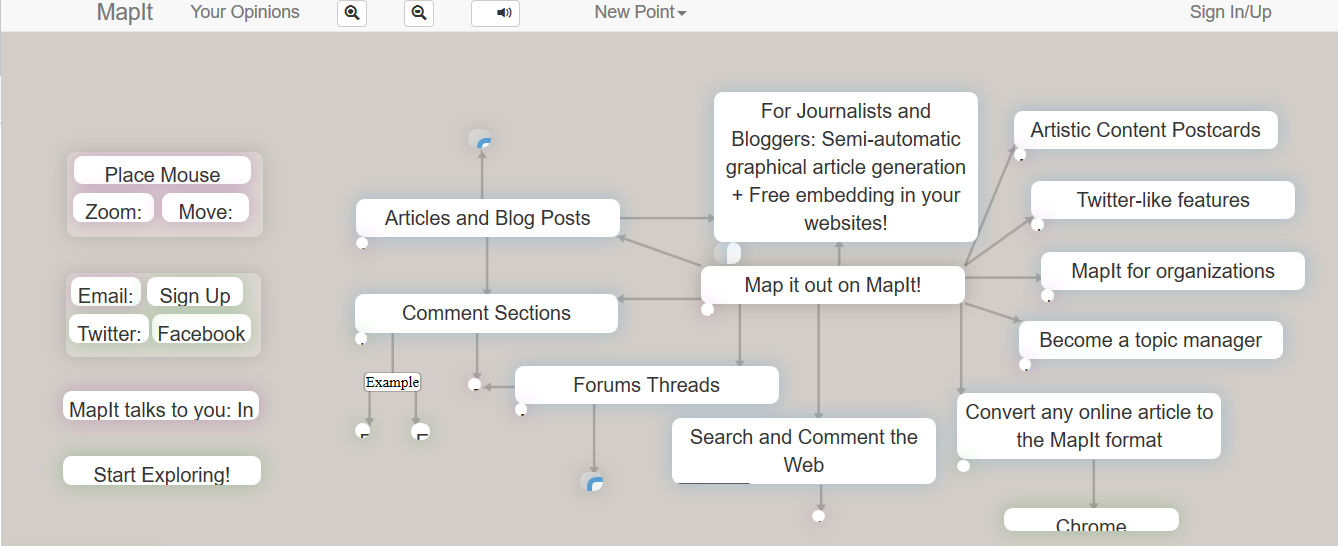Image resolution: width=1338 pixels, height=546 pixels.
Task: Click the blue-marked circle below Forums Threads
Action: pyautogui.click(x=594, y=483)
